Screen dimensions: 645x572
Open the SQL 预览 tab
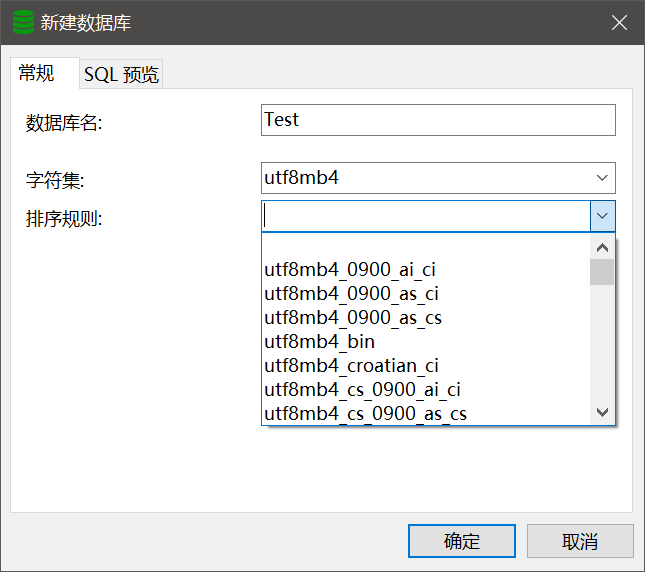(121, 74)
